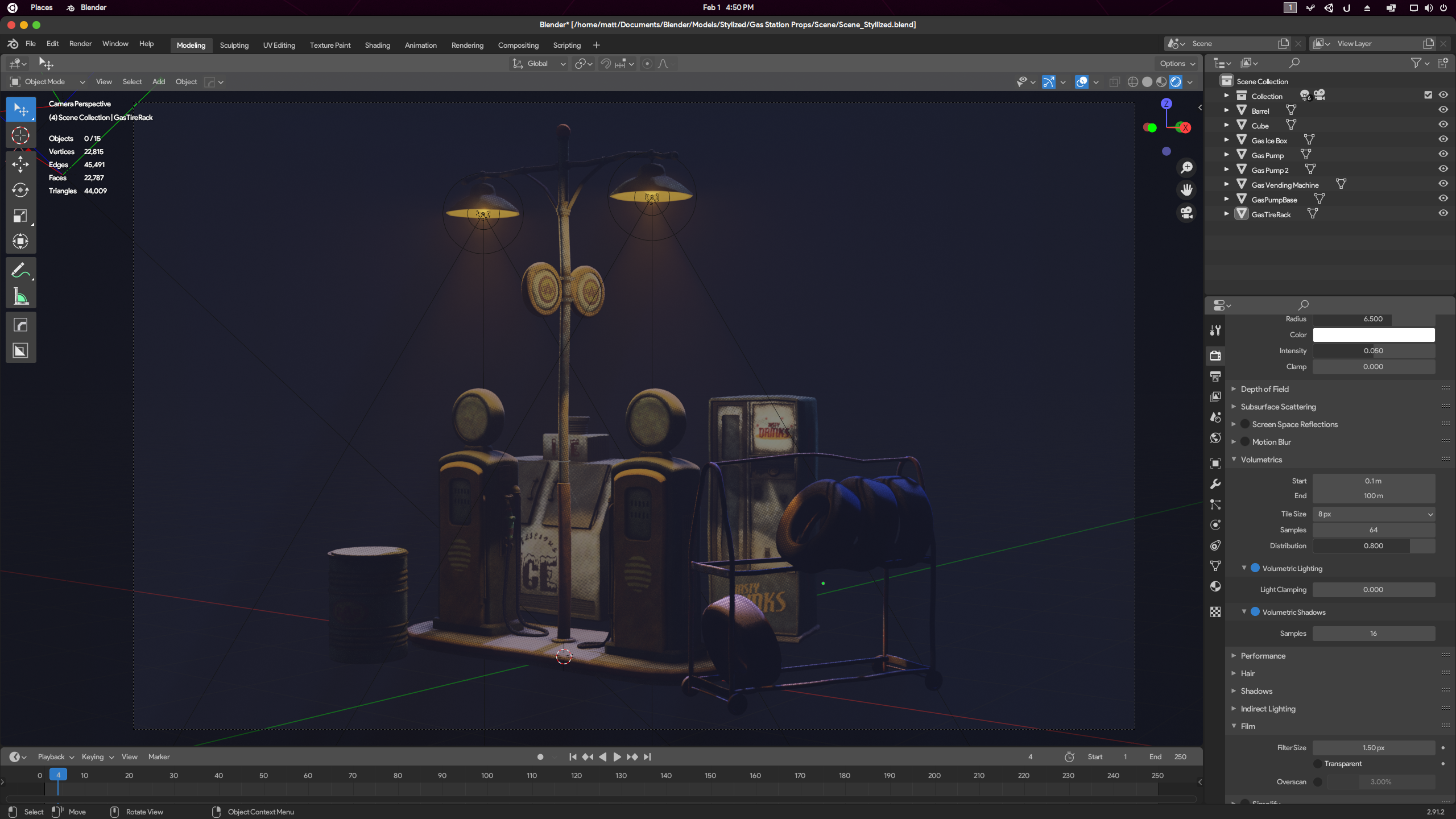Expand Gas Pump 2 tree item
Image resolution: width=1456 pixels, height=819 pixels.
click(x=1226, y=169)
